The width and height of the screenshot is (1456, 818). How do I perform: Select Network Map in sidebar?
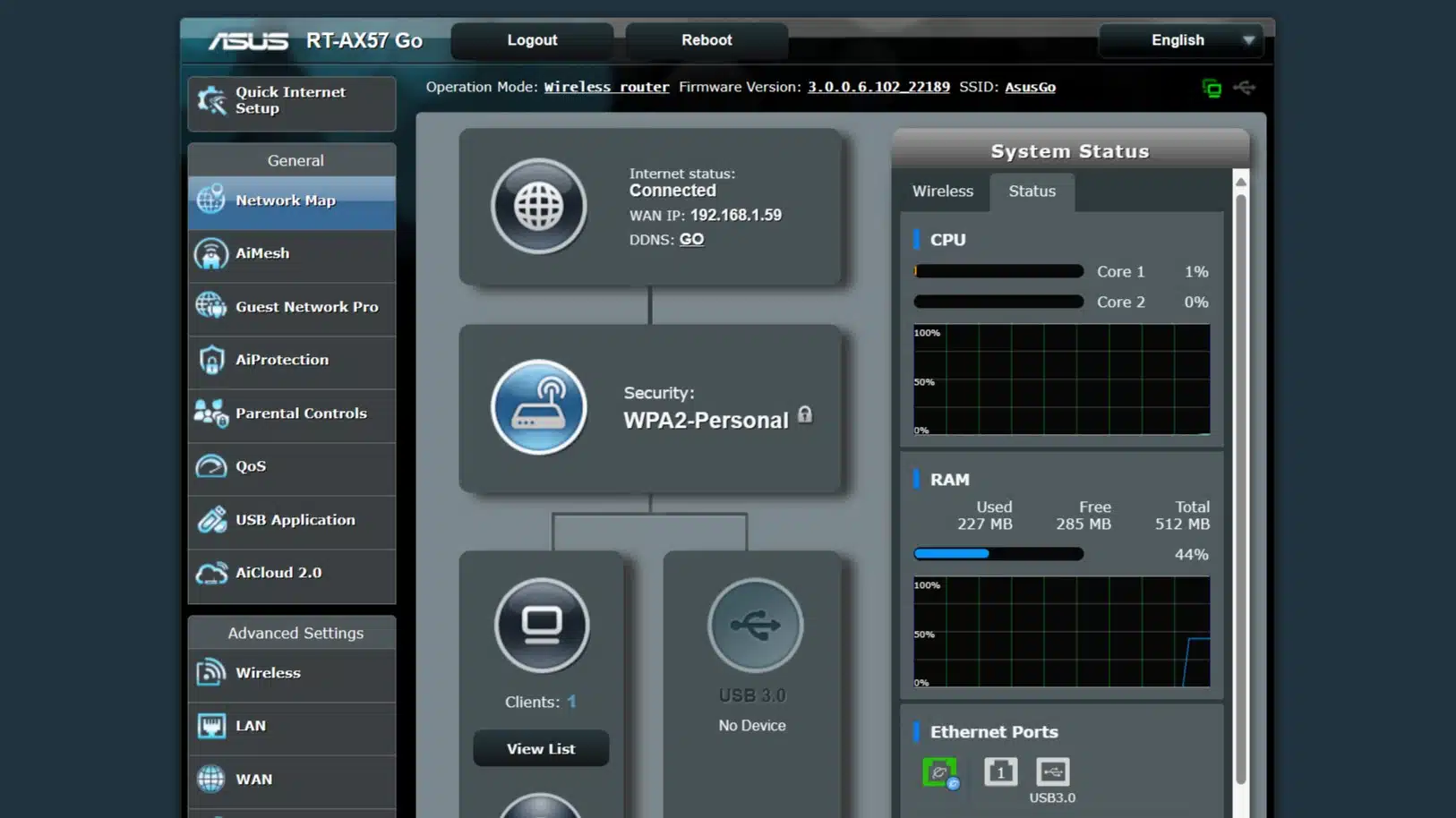tap(292, 201)
